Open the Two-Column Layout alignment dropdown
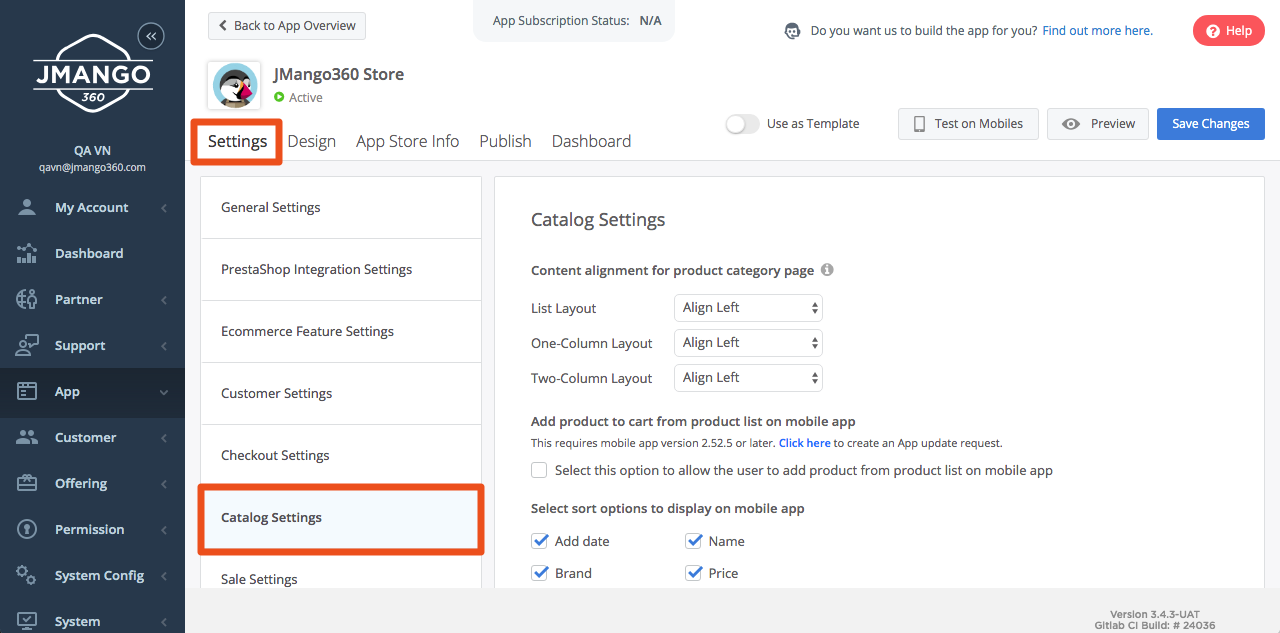 click(x=748, y=378)
